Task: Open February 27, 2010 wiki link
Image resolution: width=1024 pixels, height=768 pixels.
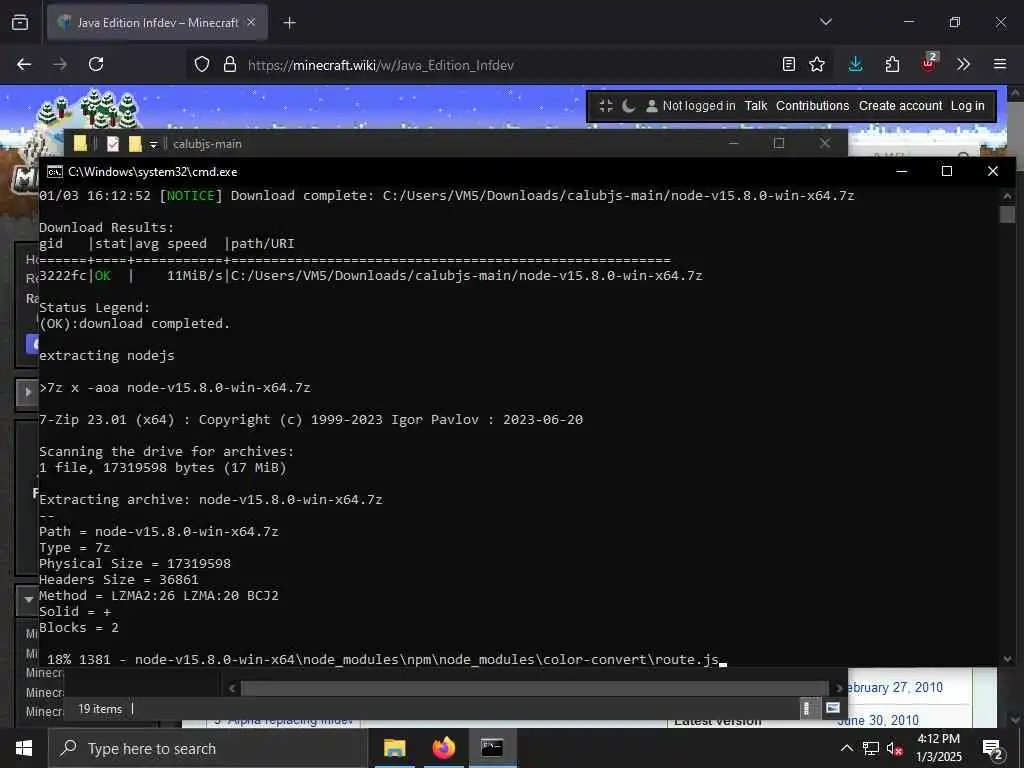Action: (895, 688)
